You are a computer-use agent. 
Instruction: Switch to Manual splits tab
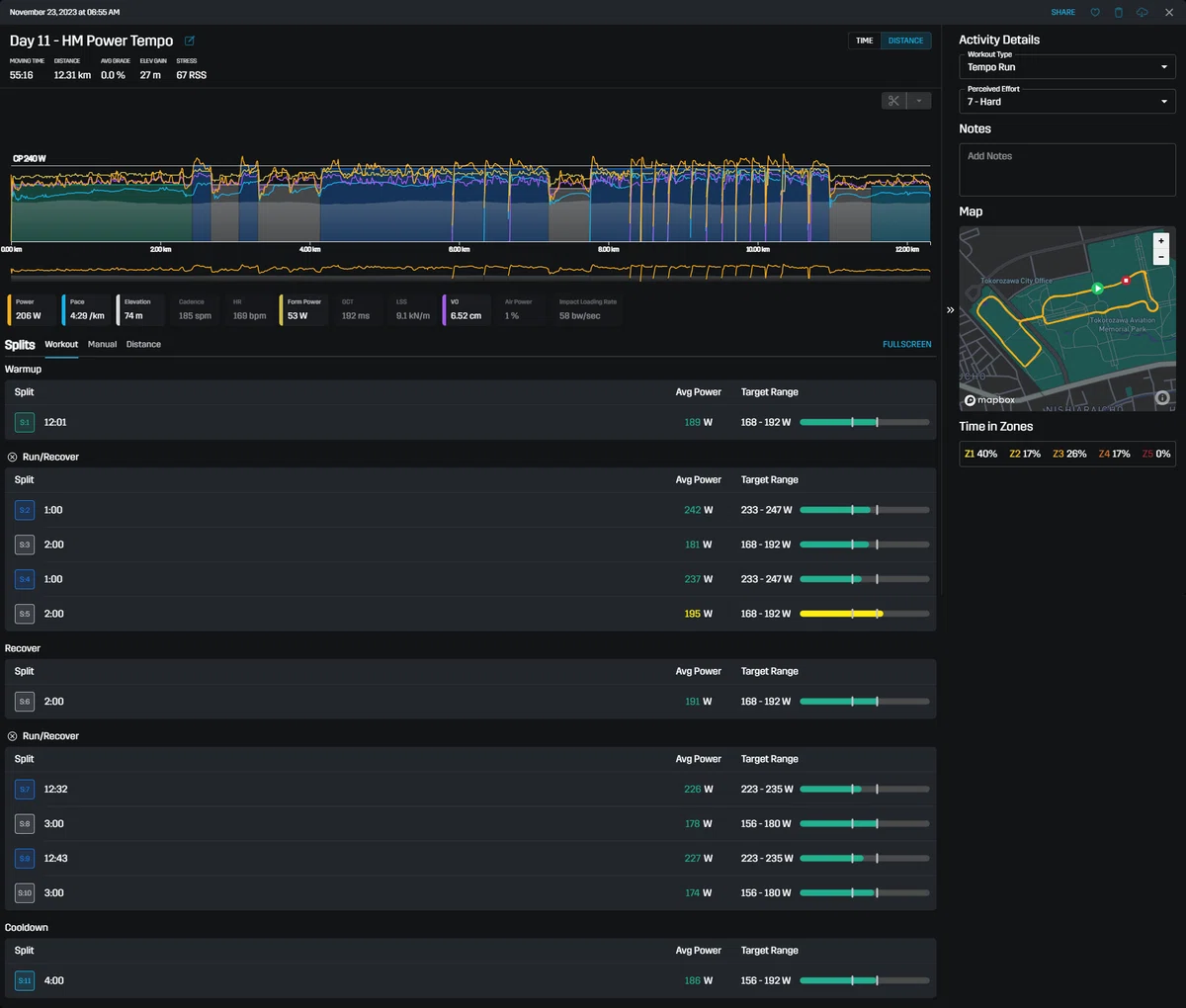102,345
